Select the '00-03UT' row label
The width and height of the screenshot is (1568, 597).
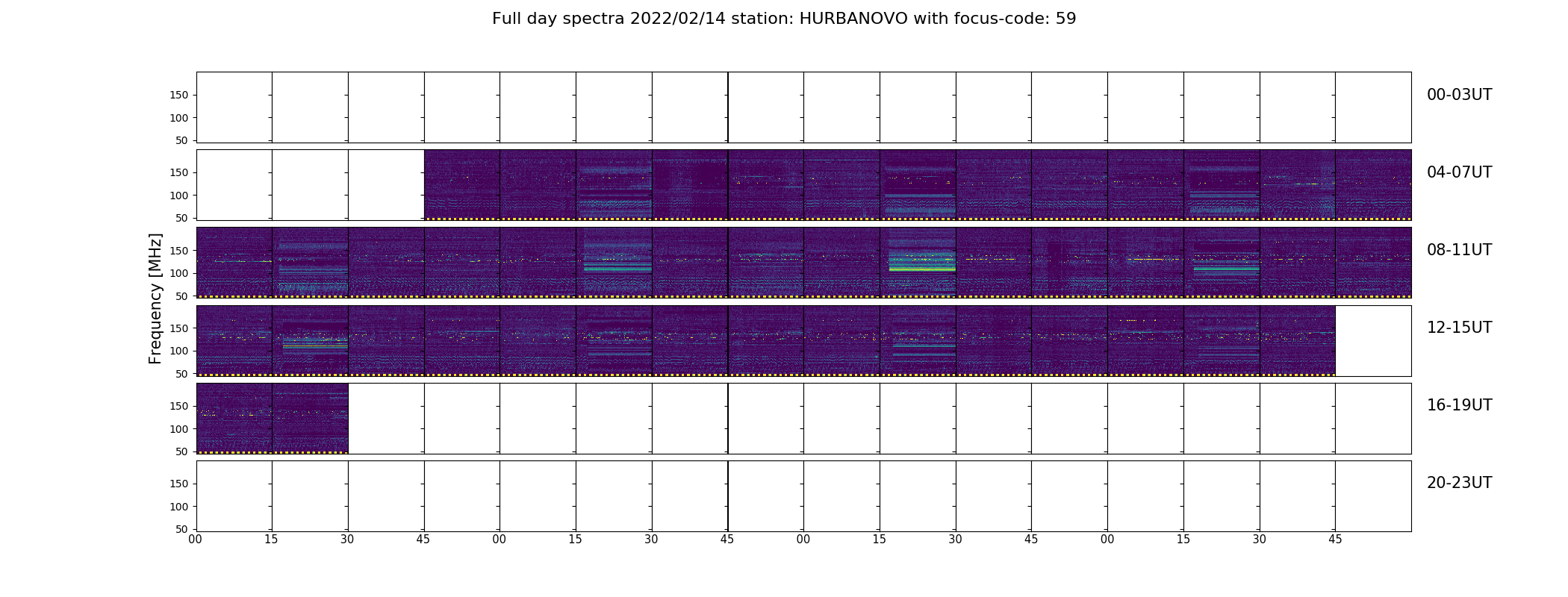tap(1459, 95)
